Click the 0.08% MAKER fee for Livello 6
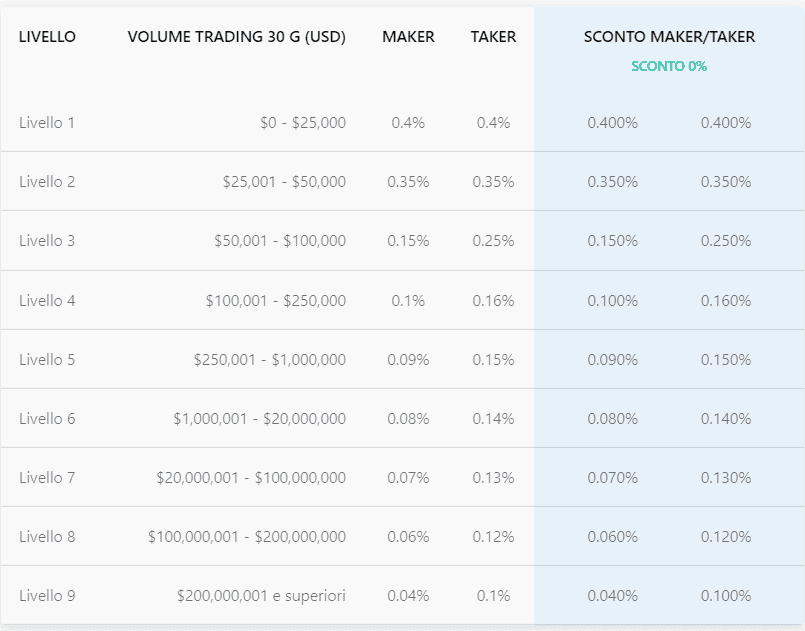Viewport: 805px width, 631px height. point(408,418)
